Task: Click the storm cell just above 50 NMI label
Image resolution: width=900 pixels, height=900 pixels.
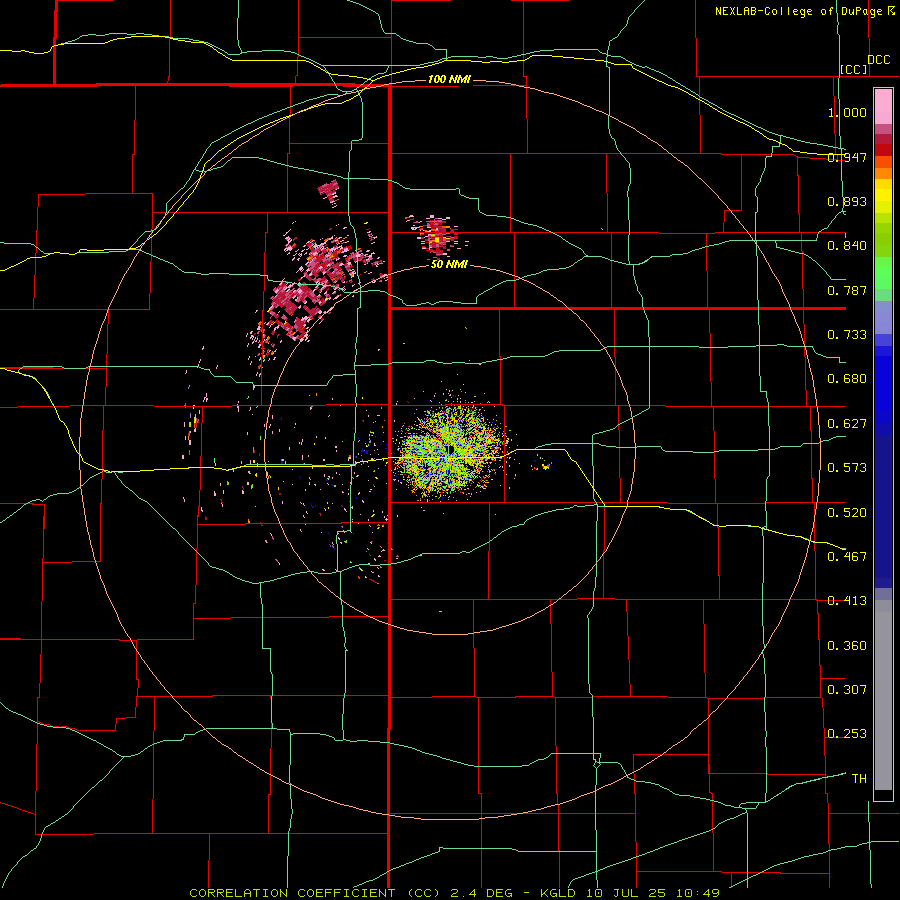Action: point(437,234)
